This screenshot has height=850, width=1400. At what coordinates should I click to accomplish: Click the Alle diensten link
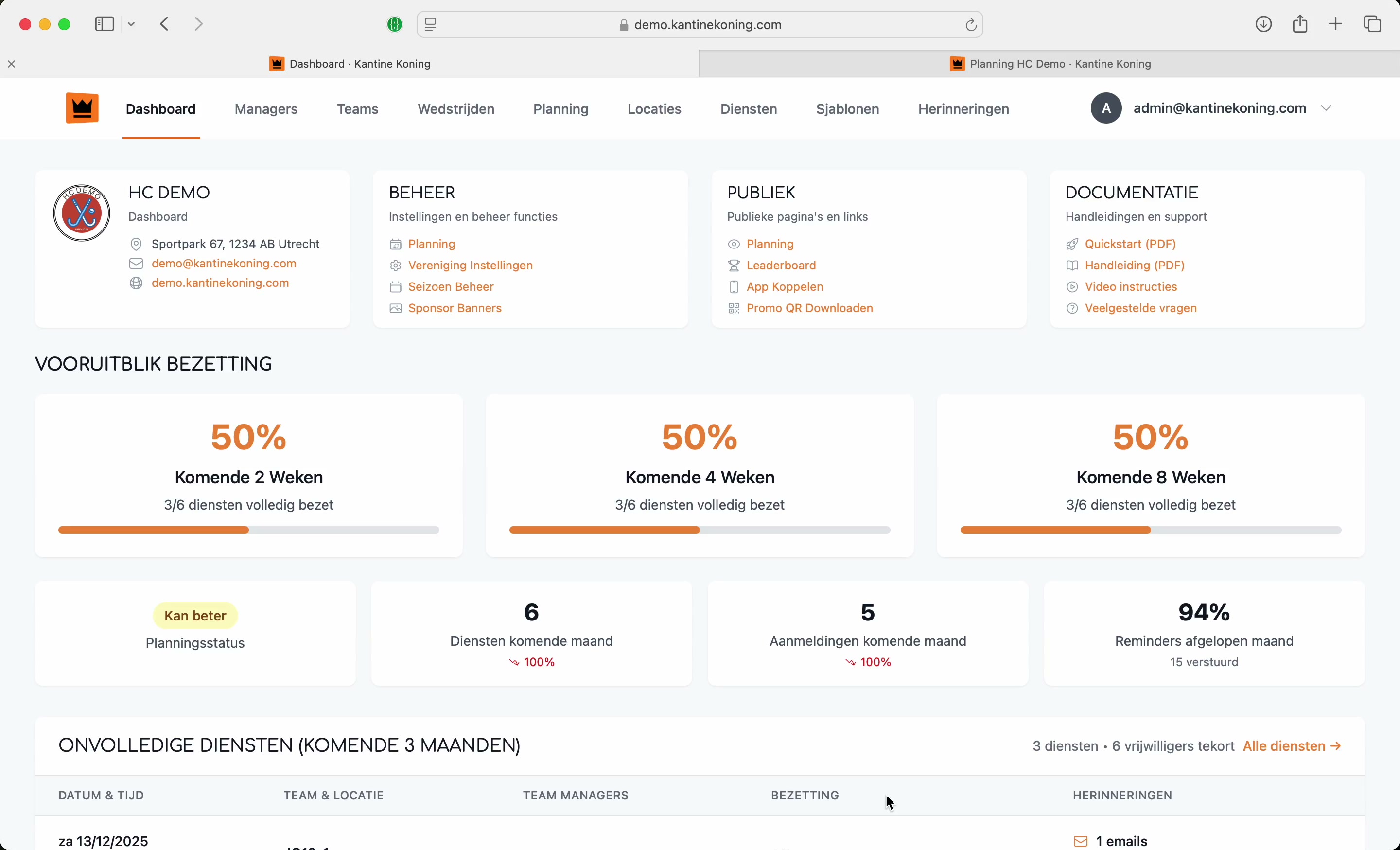1292,746
